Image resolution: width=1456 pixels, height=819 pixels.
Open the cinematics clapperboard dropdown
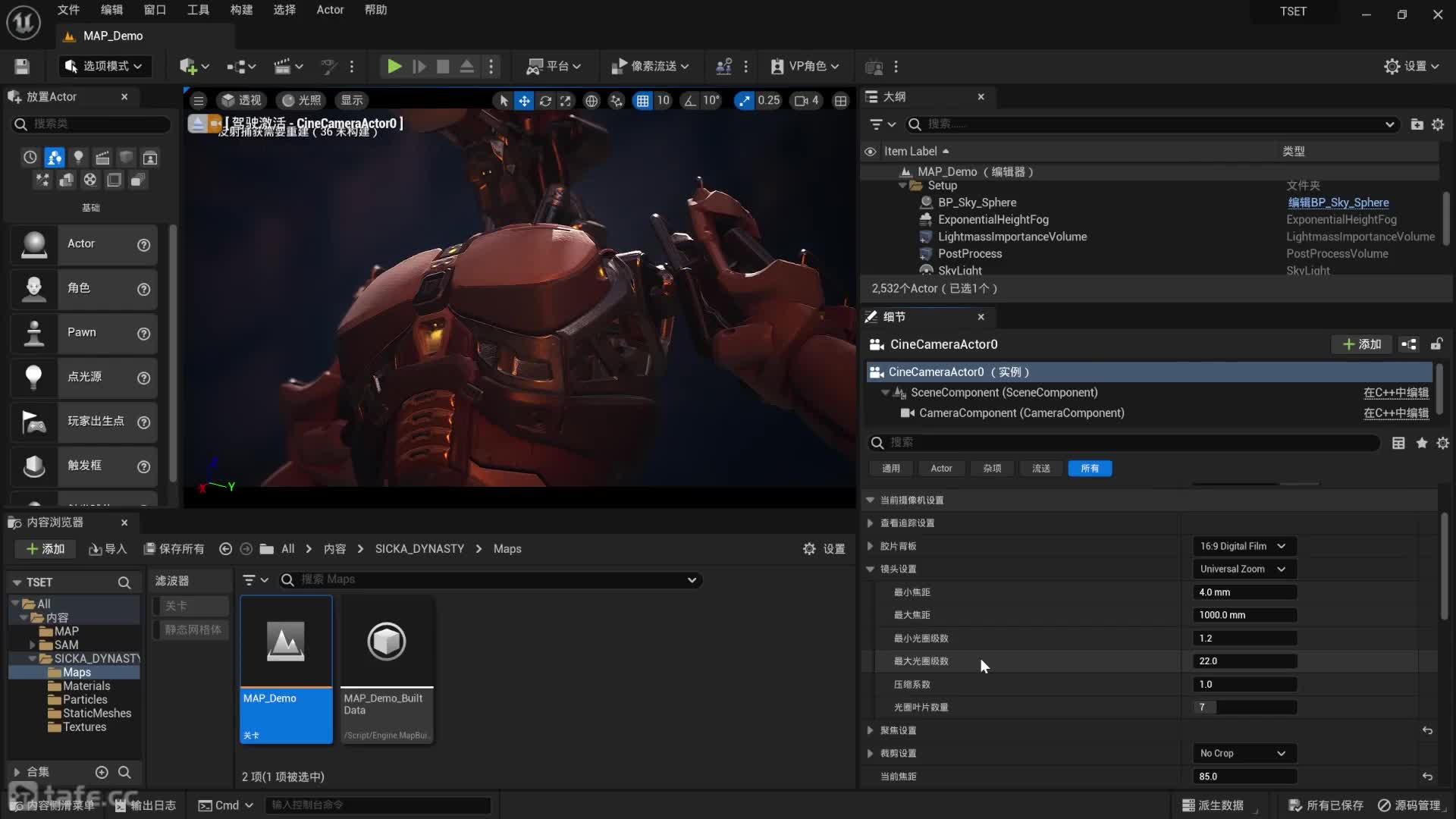[x=288, y=67]
